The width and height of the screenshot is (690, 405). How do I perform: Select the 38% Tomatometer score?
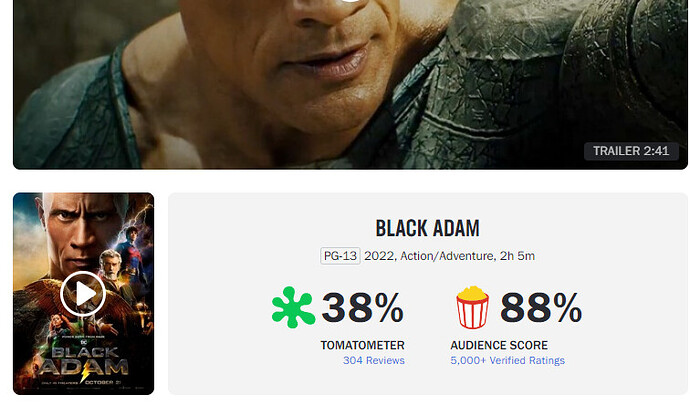(x=363, y=308)
